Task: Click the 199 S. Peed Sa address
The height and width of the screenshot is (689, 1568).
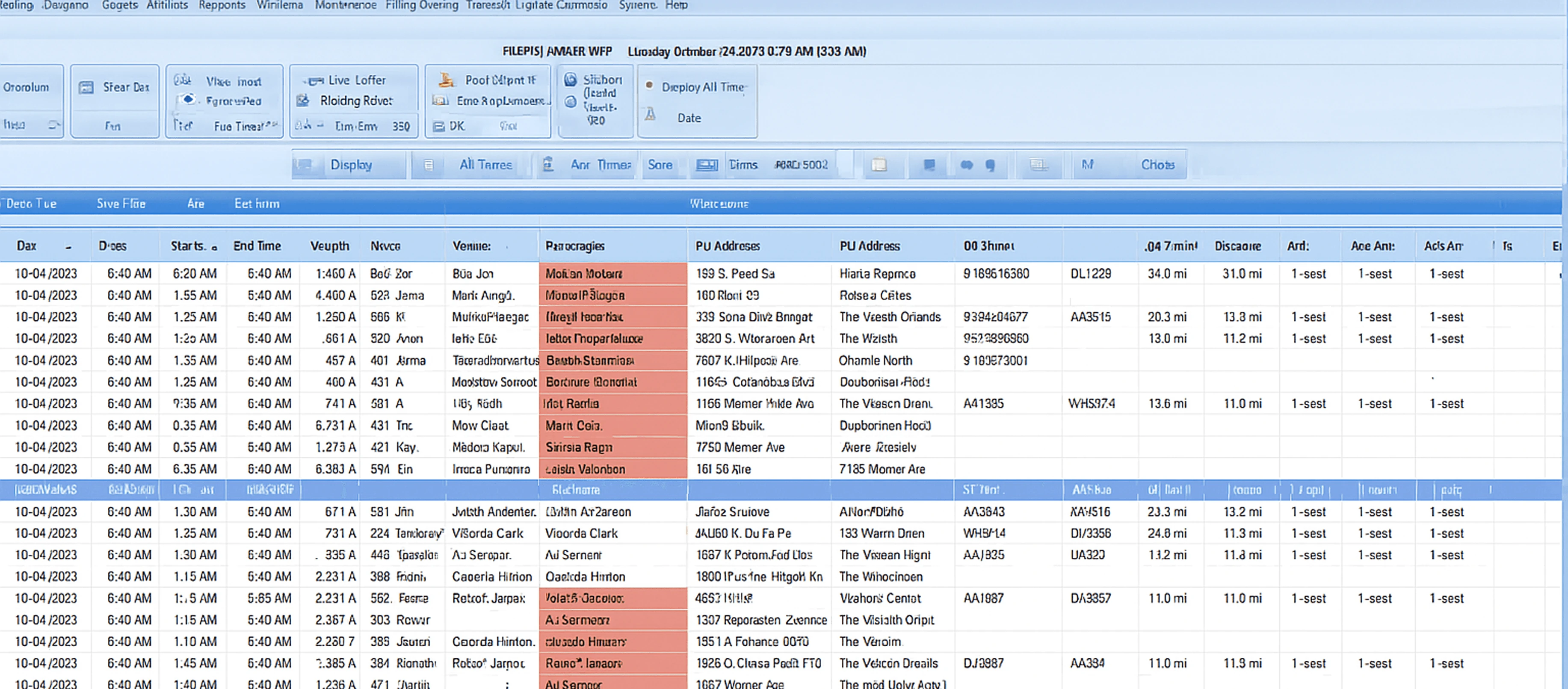Action: (x=735, y=274)
